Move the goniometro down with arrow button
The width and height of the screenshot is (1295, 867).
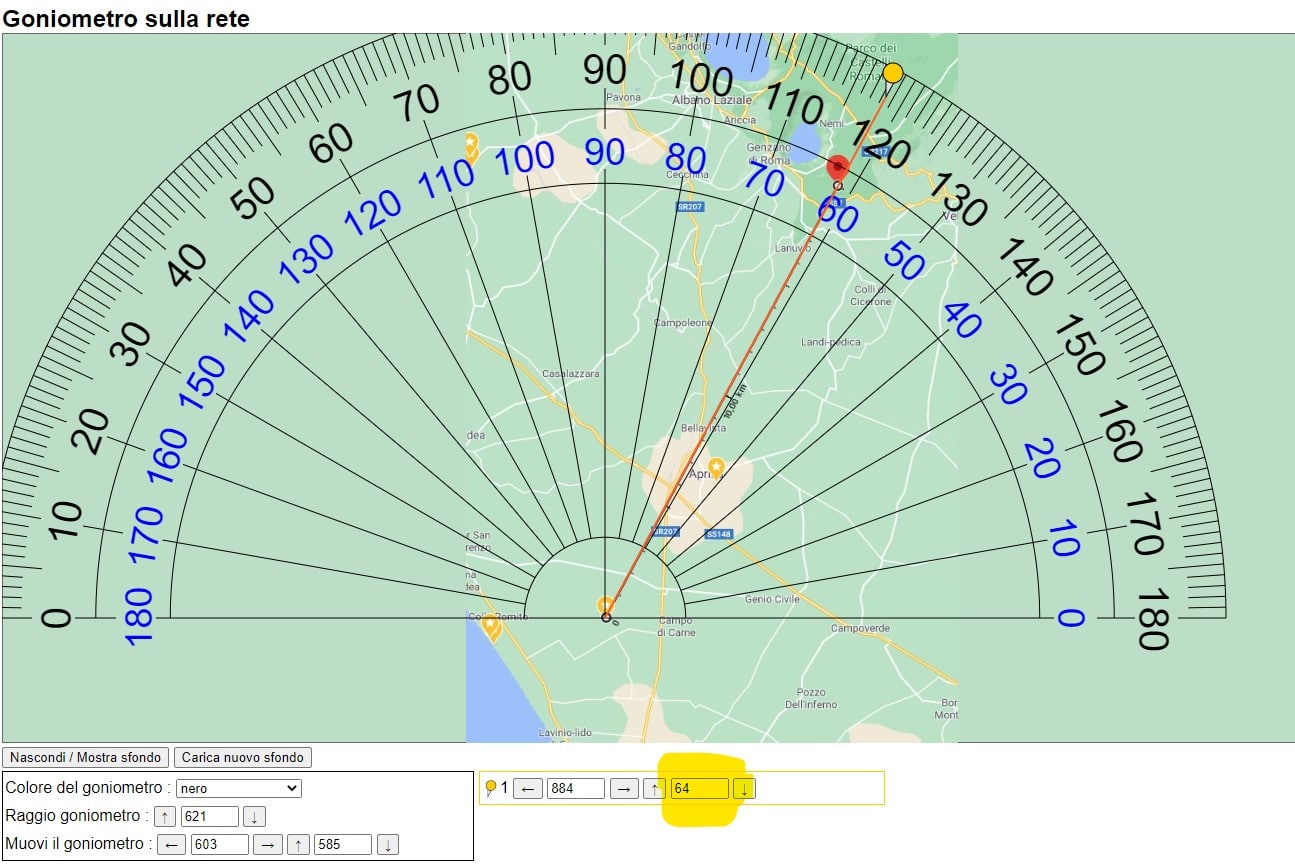(388, 845)
